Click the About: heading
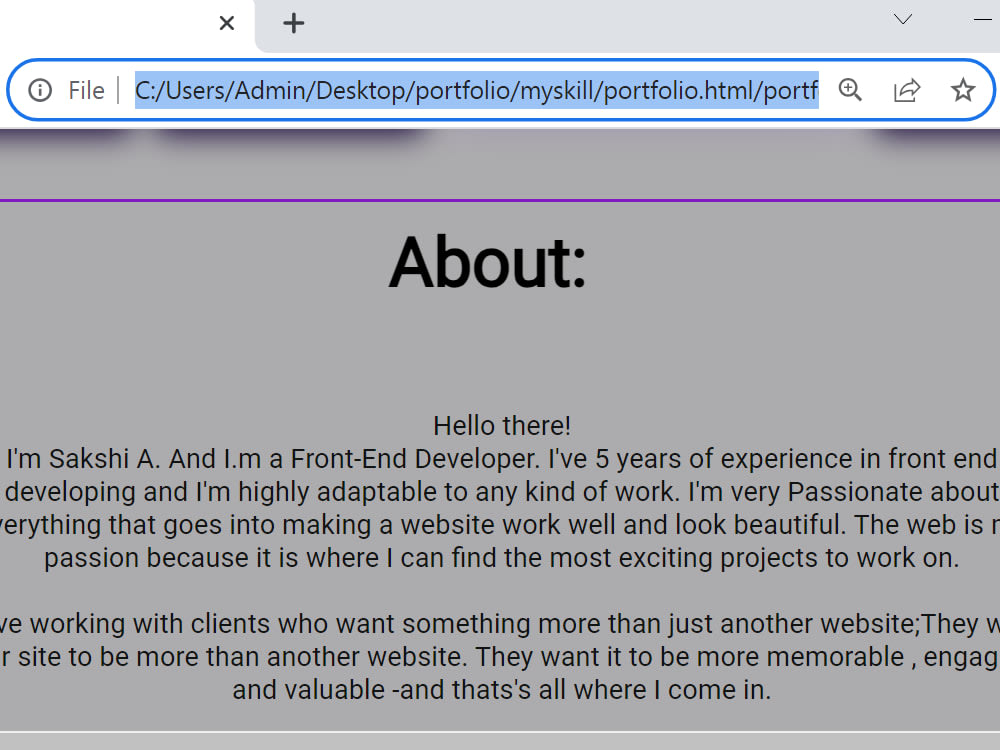The height and width of the screenshot is (750, 1000). click(487, 262)
